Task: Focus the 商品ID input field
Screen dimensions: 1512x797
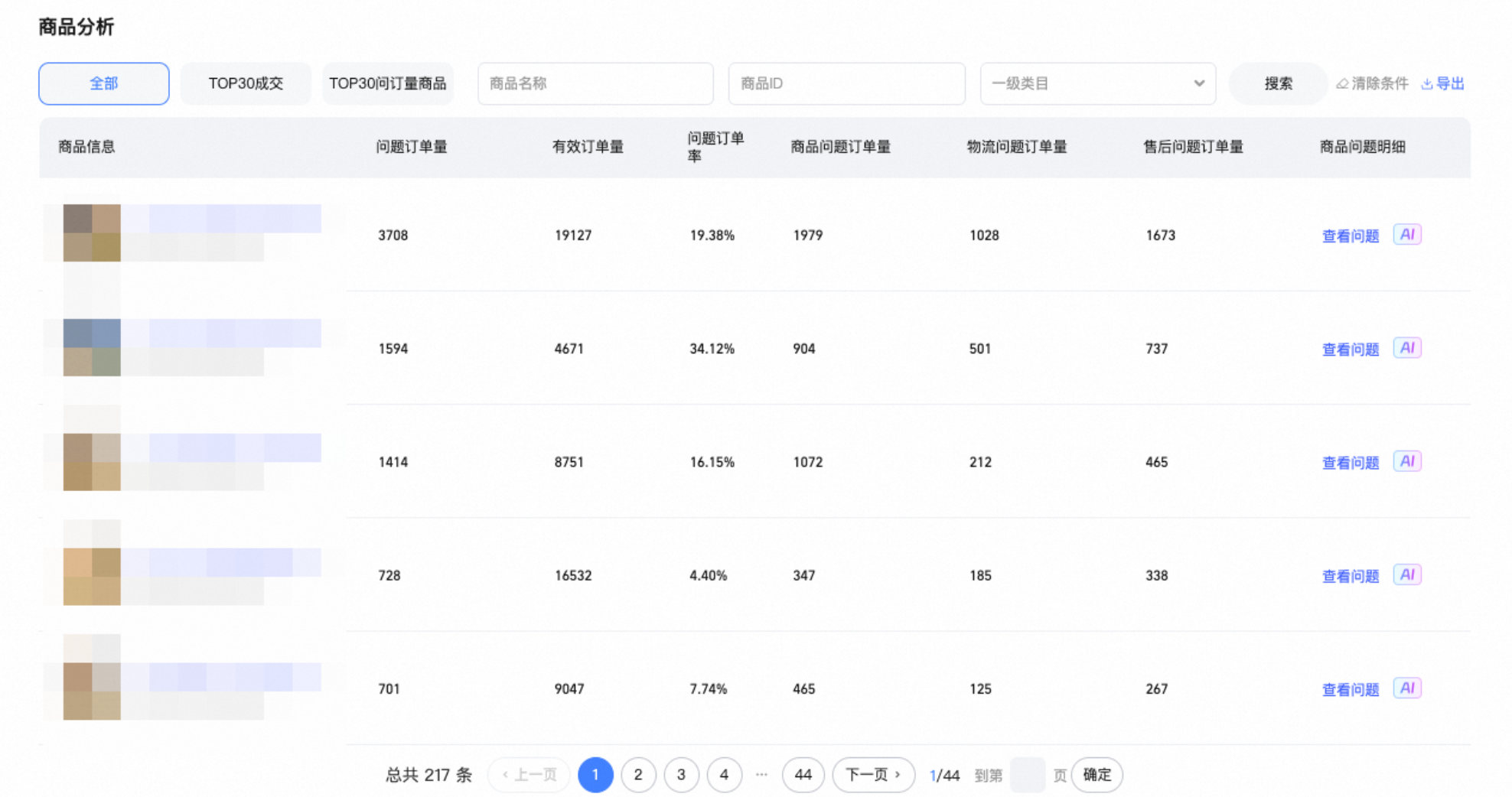Action: tap(846, 83)
